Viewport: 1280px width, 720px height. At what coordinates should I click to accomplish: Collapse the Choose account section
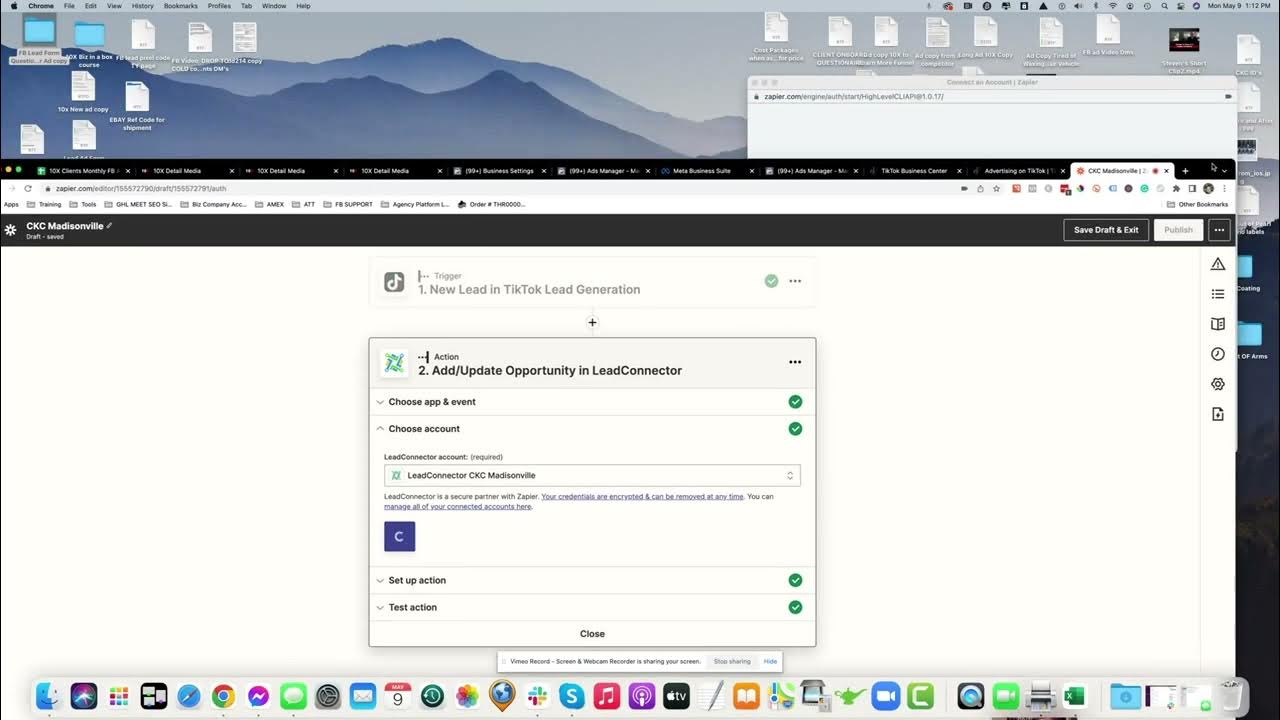592,429
